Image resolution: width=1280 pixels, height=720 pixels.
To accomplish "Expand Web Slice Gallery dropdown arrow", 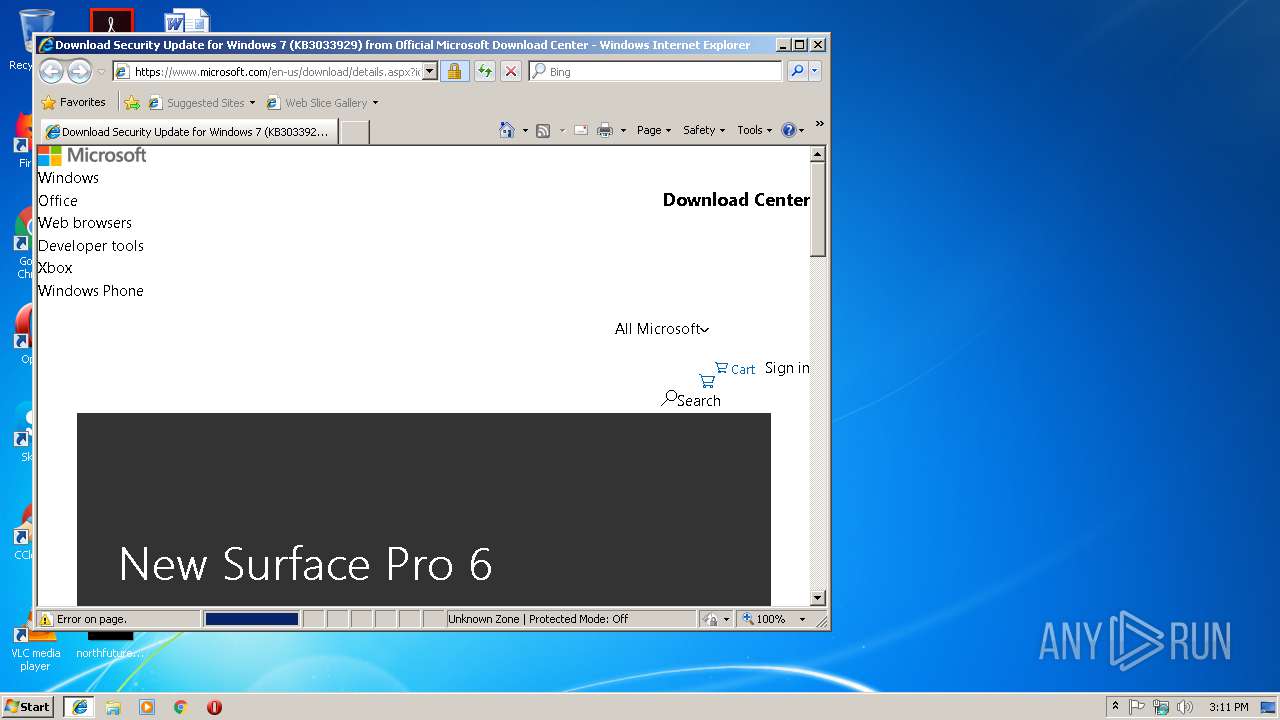I will point(376,103).
